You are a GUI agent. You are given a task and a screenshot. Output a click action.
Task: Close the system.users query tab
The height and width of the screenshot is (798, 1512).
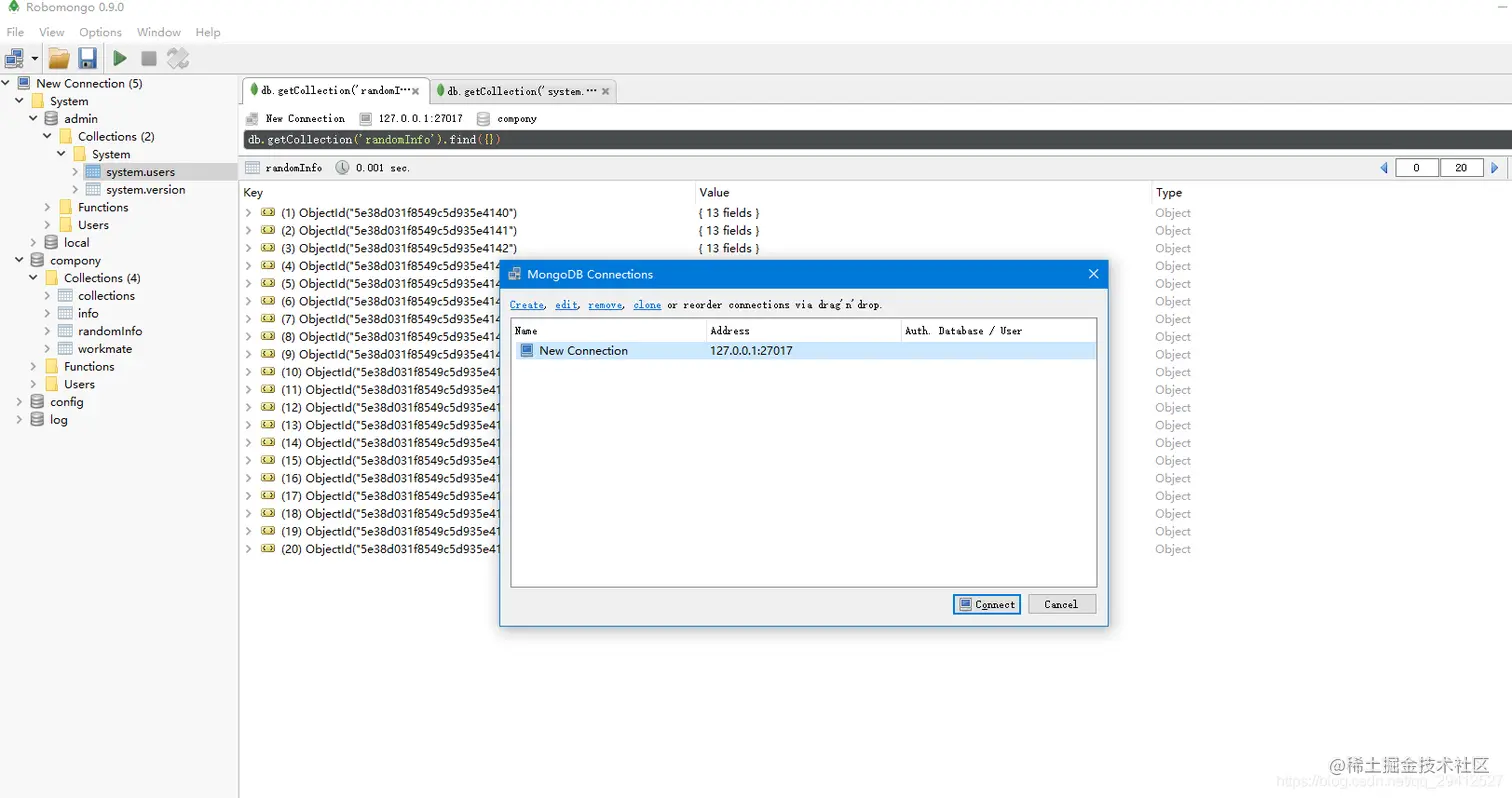(x=604, y=92)
